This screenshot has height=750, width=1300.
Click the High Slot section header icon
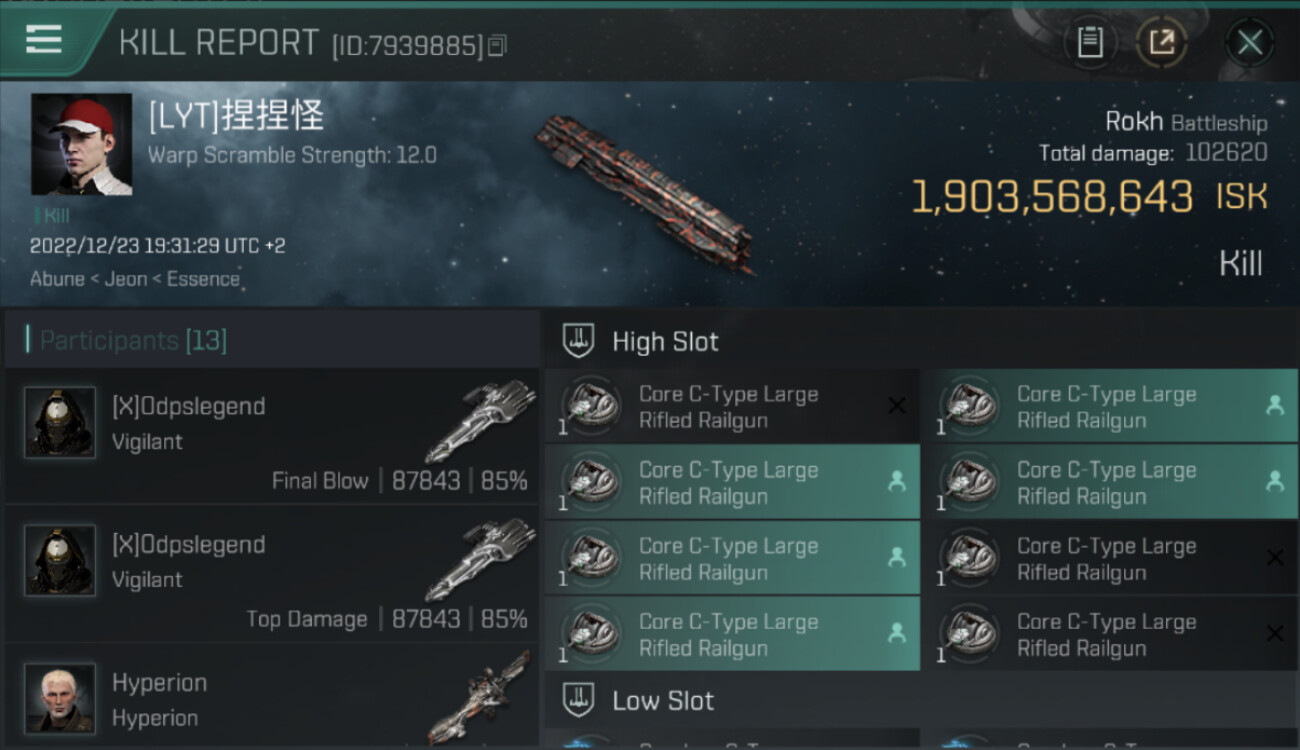pyautogui.click(x=578, y=341)
